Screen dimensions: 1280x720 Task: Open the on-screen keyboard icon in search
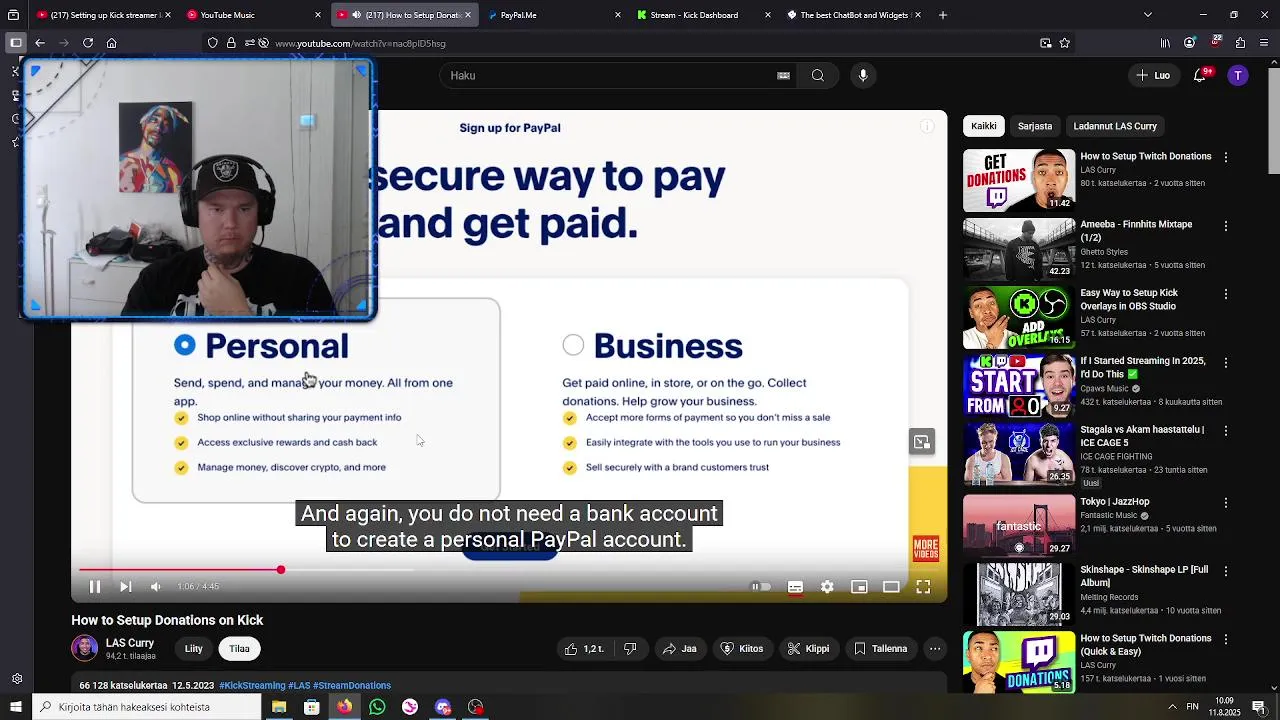pyautogui.click(x=784, y=76)
